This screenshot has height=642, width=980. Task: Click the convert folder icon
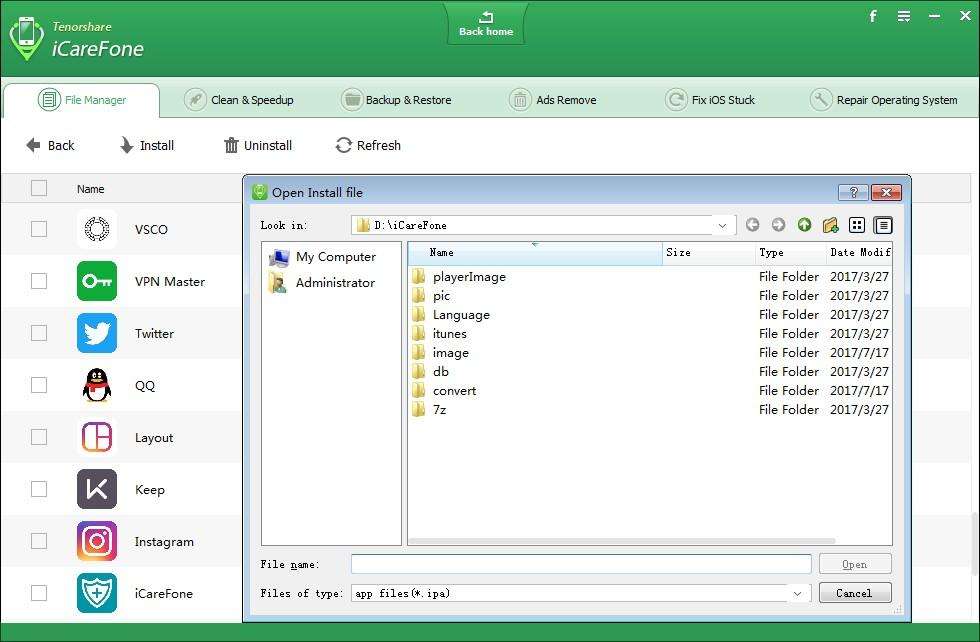tap(419, 391)
